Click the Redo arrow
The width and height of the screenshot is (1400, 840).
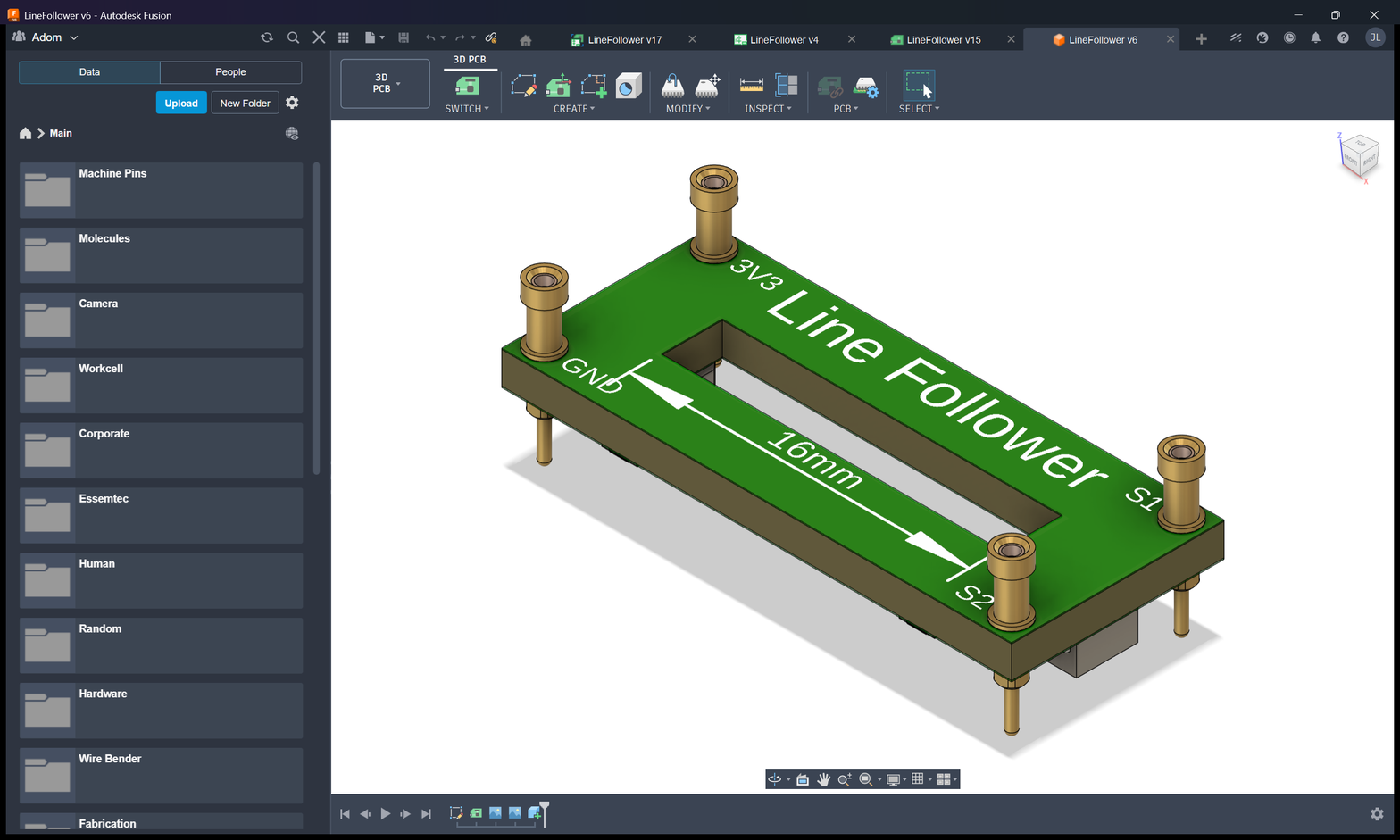point(460,37)
